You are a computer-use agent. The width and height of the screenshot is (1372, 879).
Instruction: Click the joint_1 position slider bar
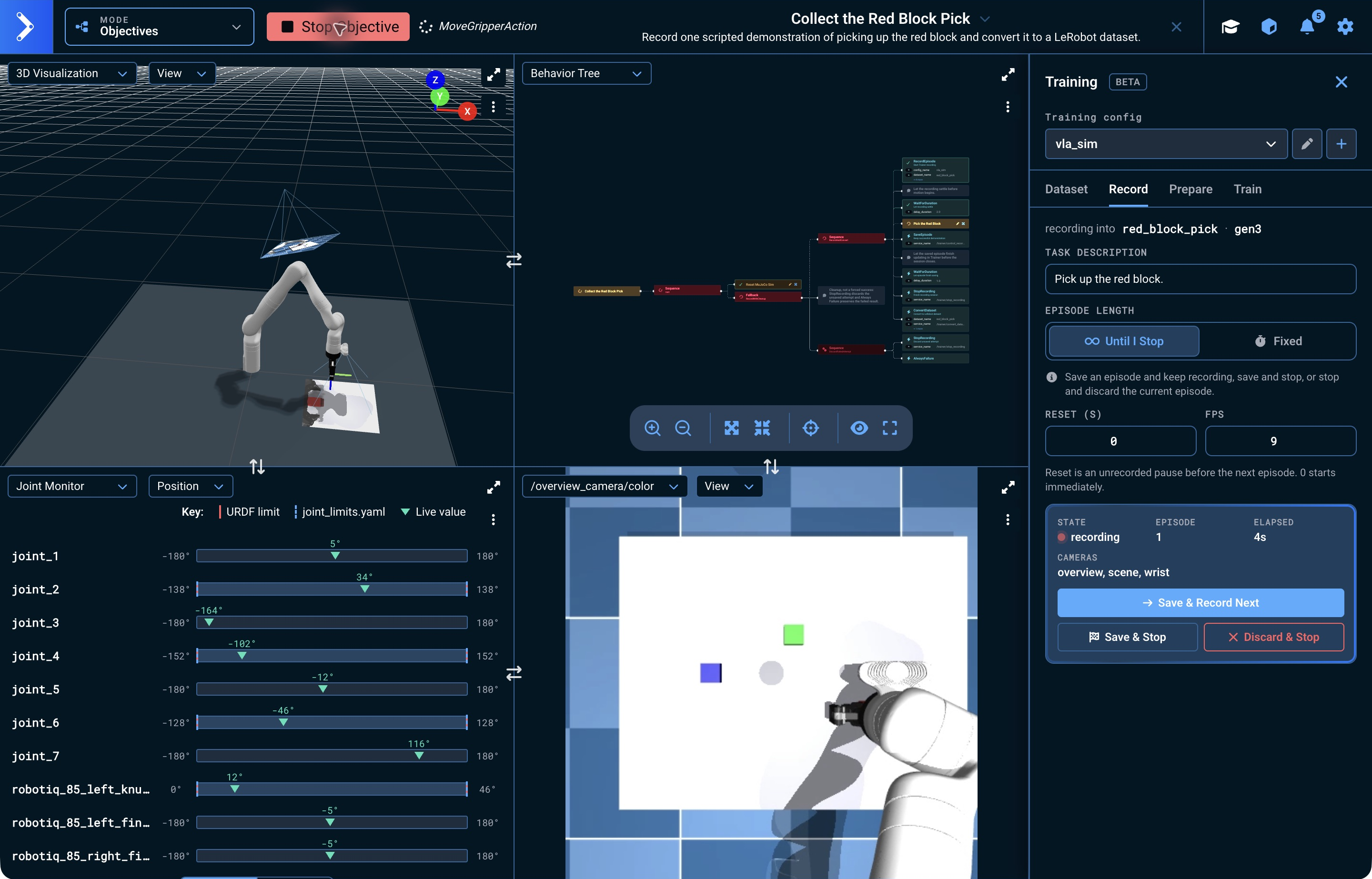332,556
